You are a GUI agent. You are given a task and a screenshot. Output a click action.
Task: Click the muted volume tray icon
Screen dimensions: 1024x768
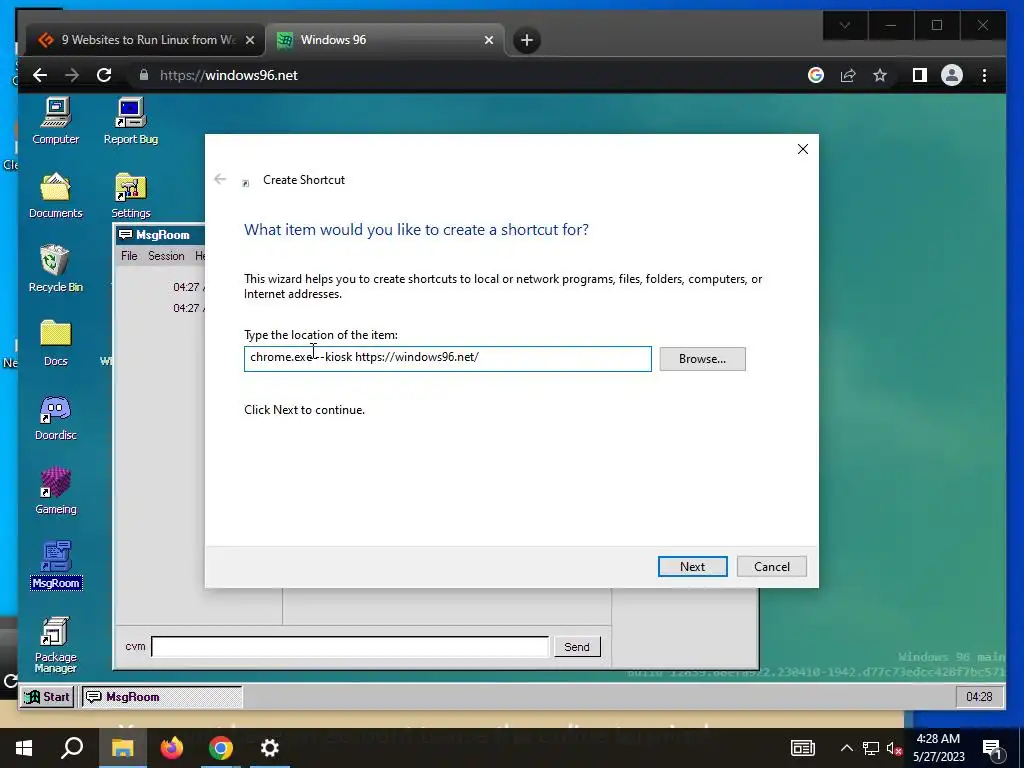point(895,748)
